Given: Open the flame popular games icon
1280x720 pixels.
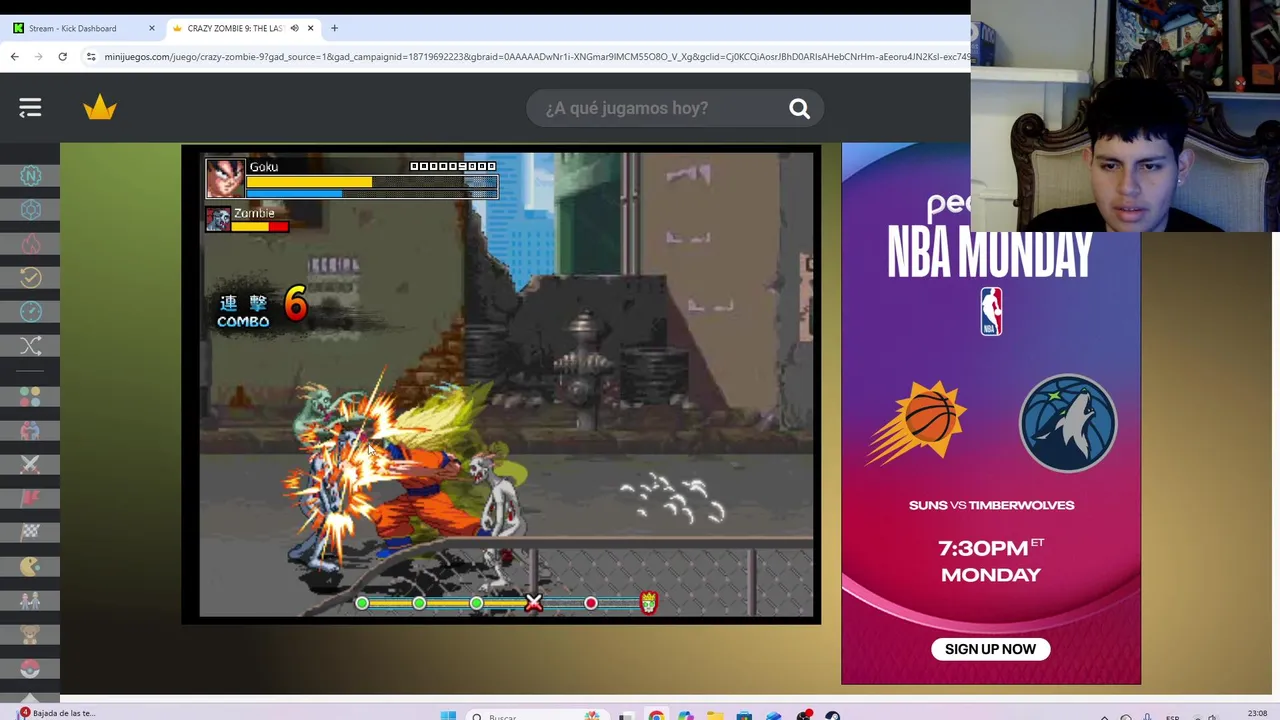Looking at the screenshot, I should tap(31, 244).
